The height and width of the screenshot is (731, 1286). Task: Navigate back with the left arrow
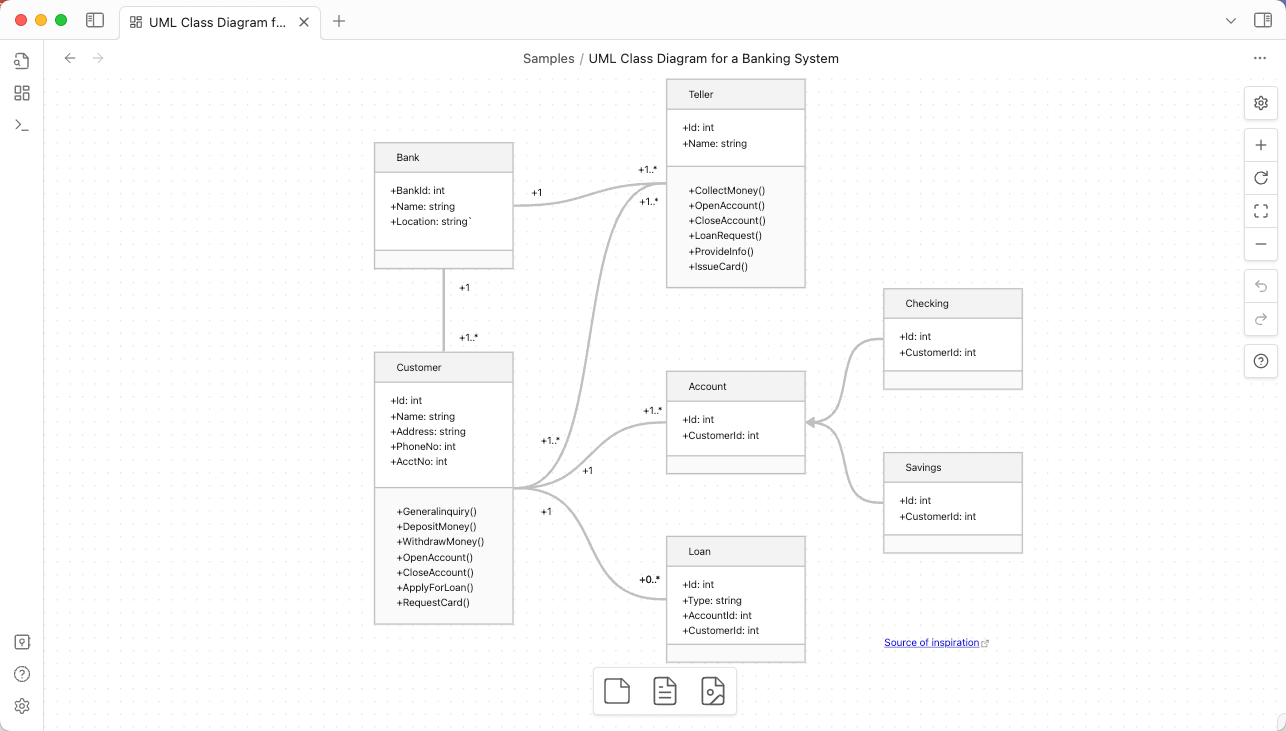point(70,58)
